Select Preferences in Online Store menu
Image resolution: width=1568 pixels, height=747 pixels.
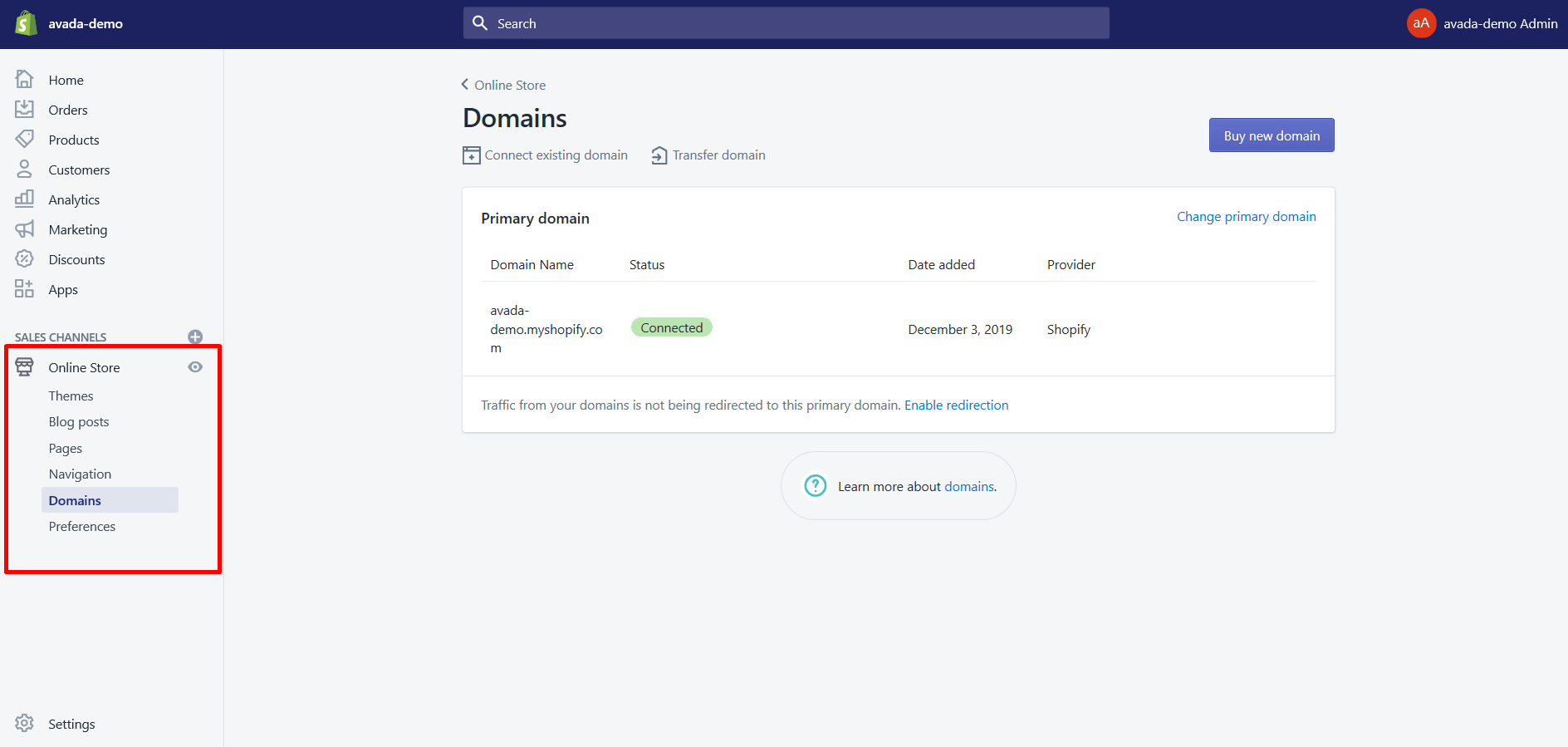coord(81,526)
